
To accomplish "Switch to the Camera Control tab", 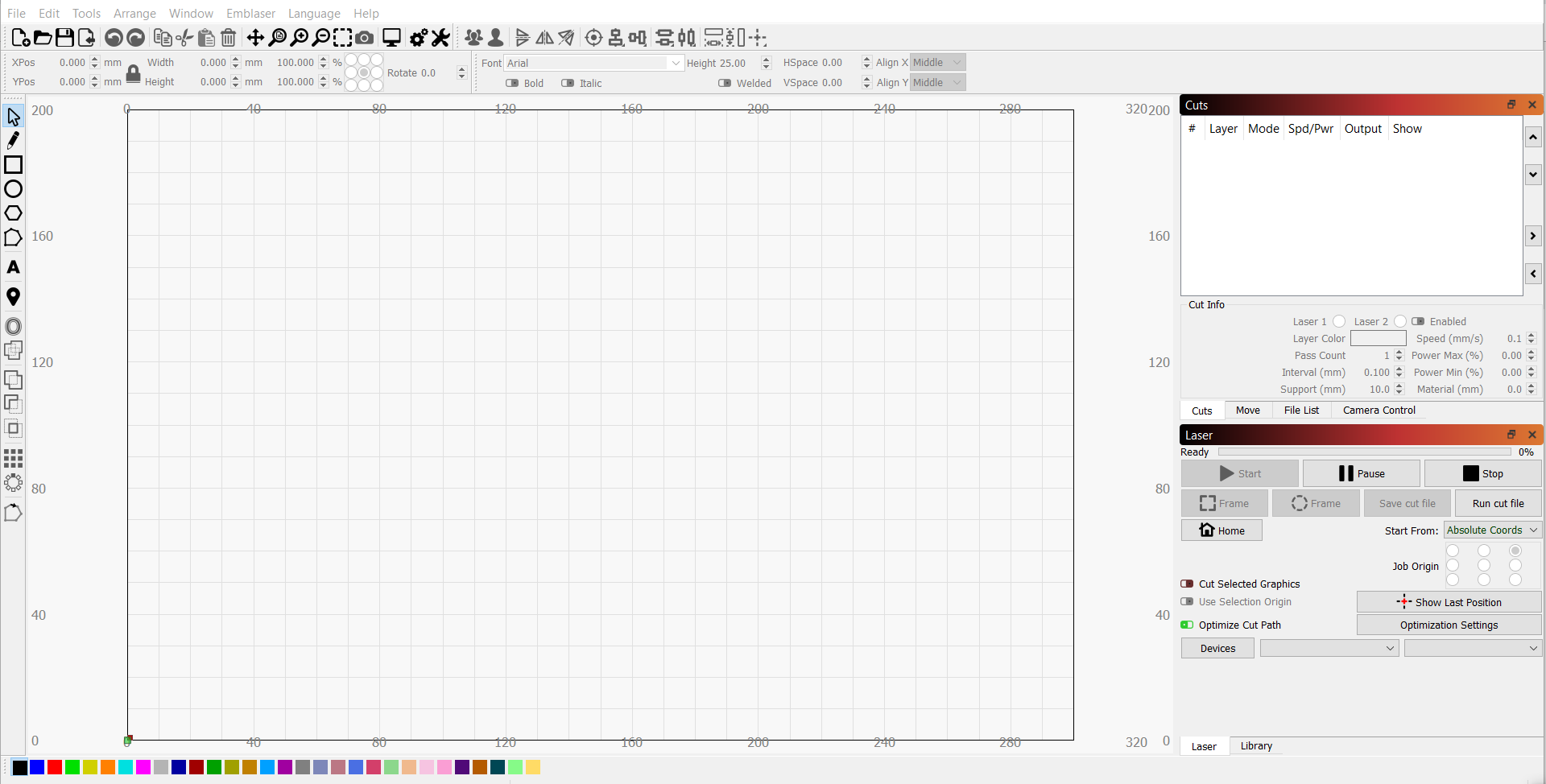I will tap(1379, 410).
